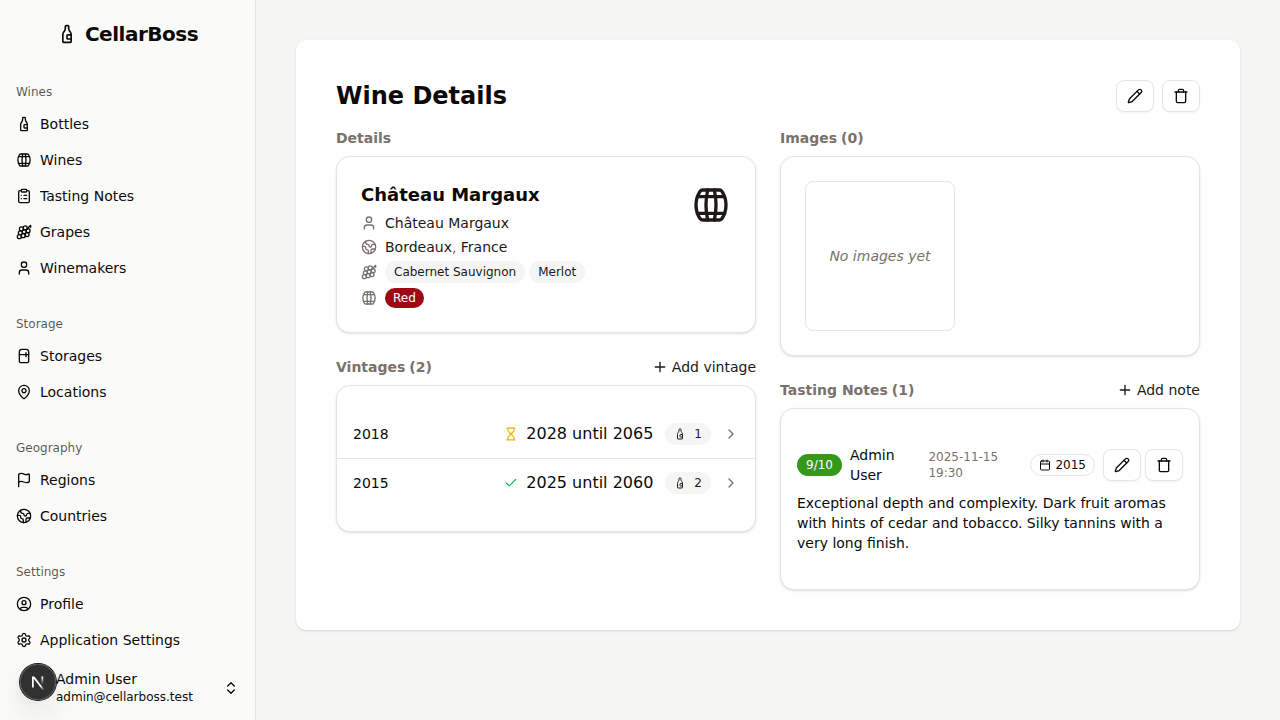The width and height of the screenshot is (1280, 720).
Task: Open Application Settings
Action: tap(108, 639)
